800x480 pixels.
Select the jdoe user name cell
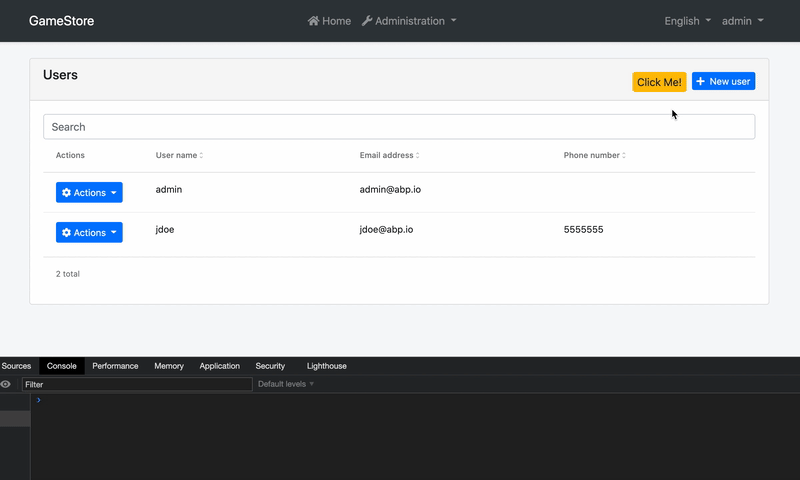point(165,230)
